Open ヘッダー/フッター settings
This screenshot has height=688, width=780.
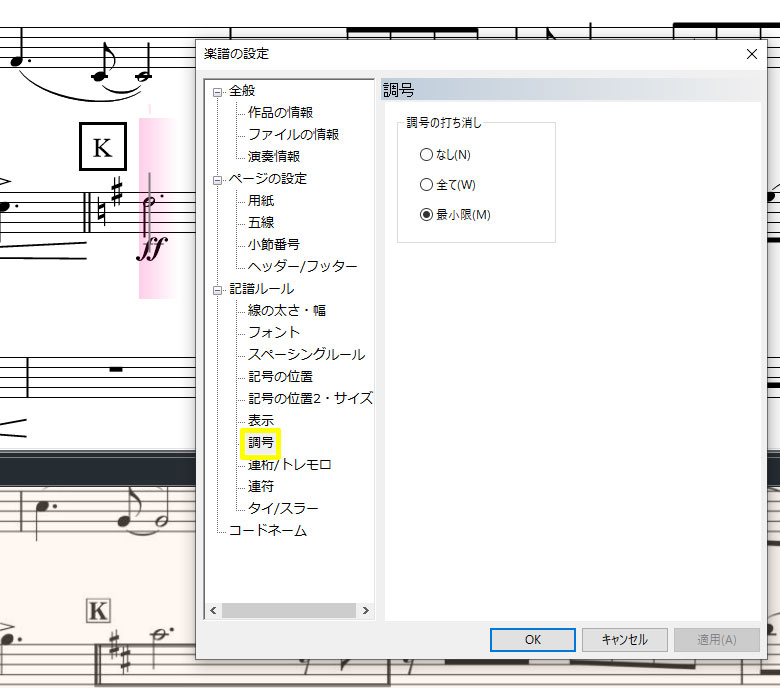click(x=302, y=267)
